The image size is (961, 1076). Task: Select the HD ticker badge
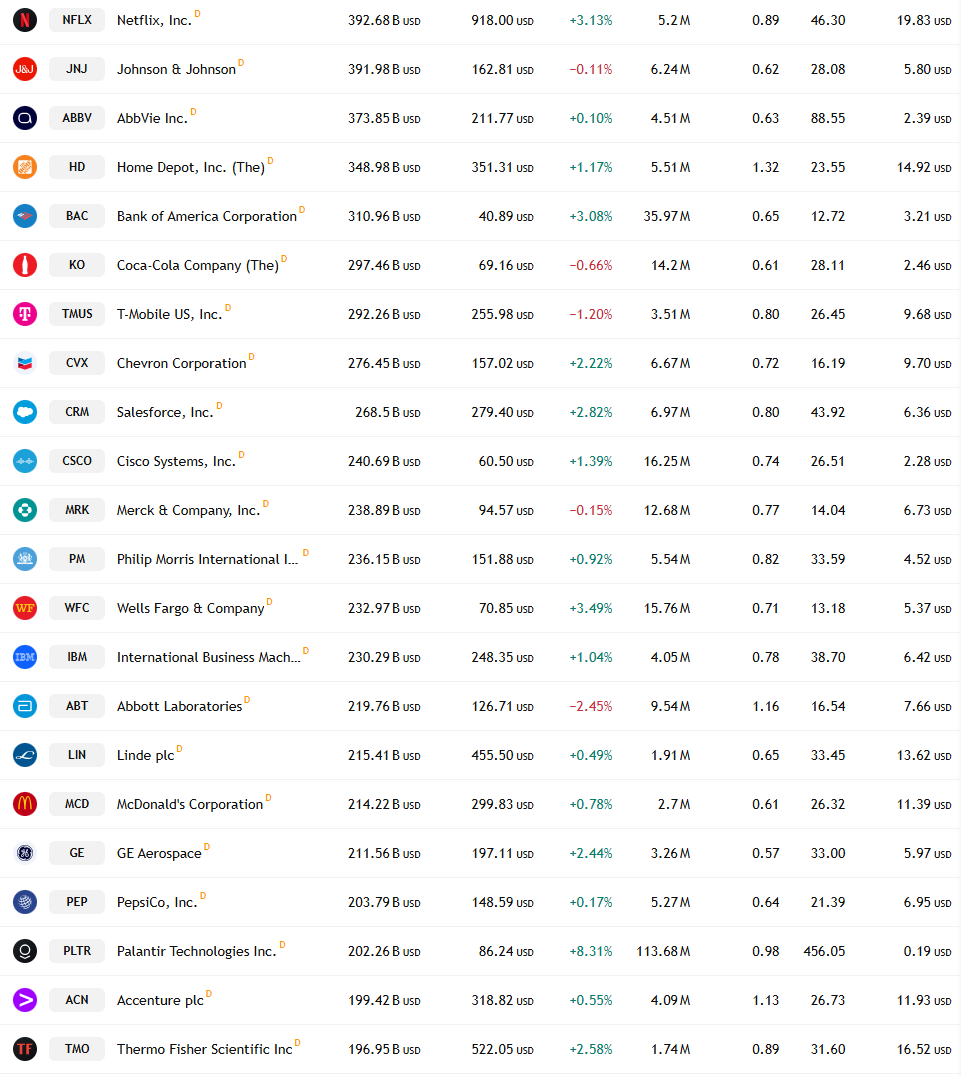77,167
